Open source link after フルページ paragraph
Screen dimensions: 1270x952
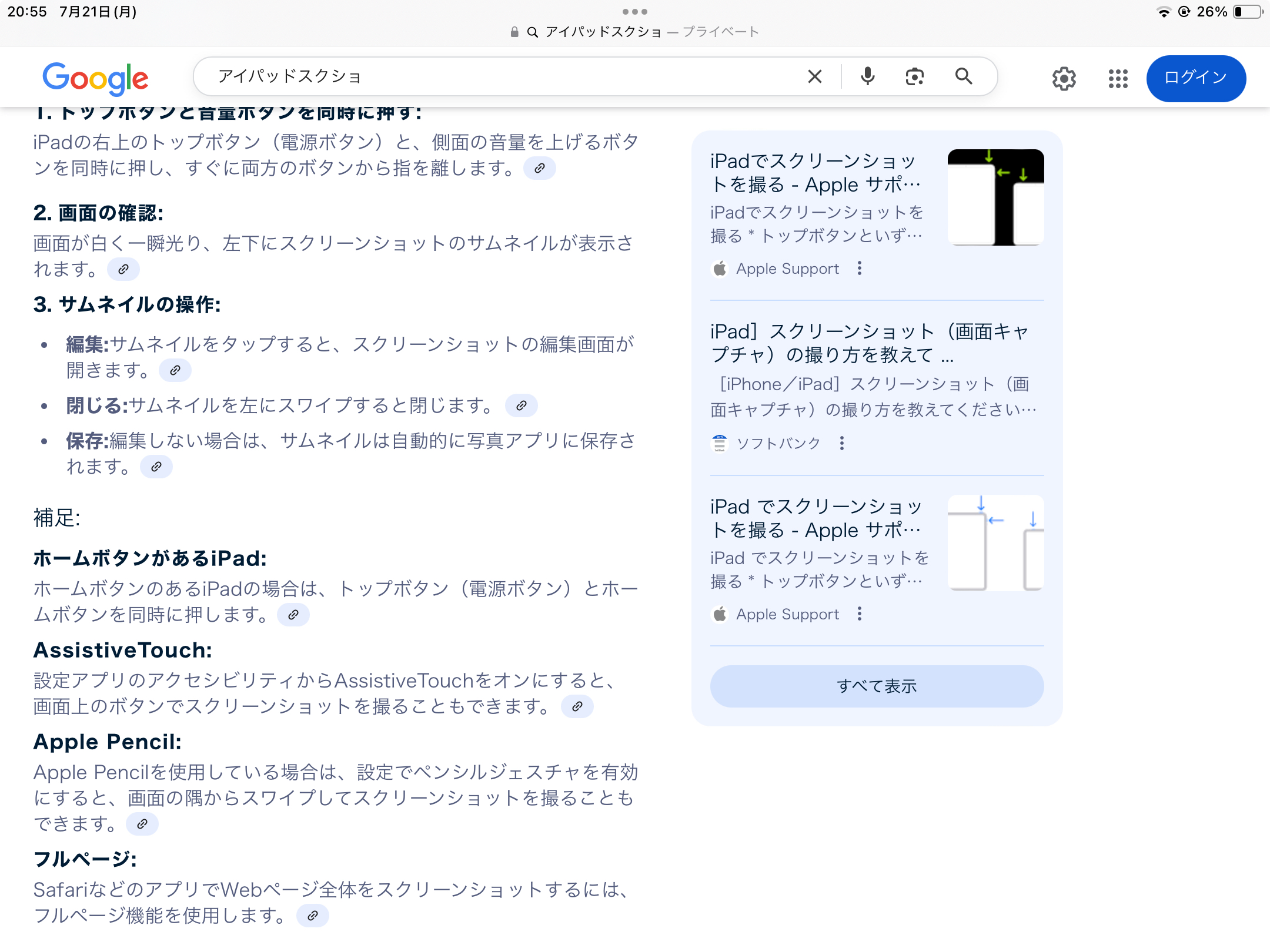tap(312, 916)
